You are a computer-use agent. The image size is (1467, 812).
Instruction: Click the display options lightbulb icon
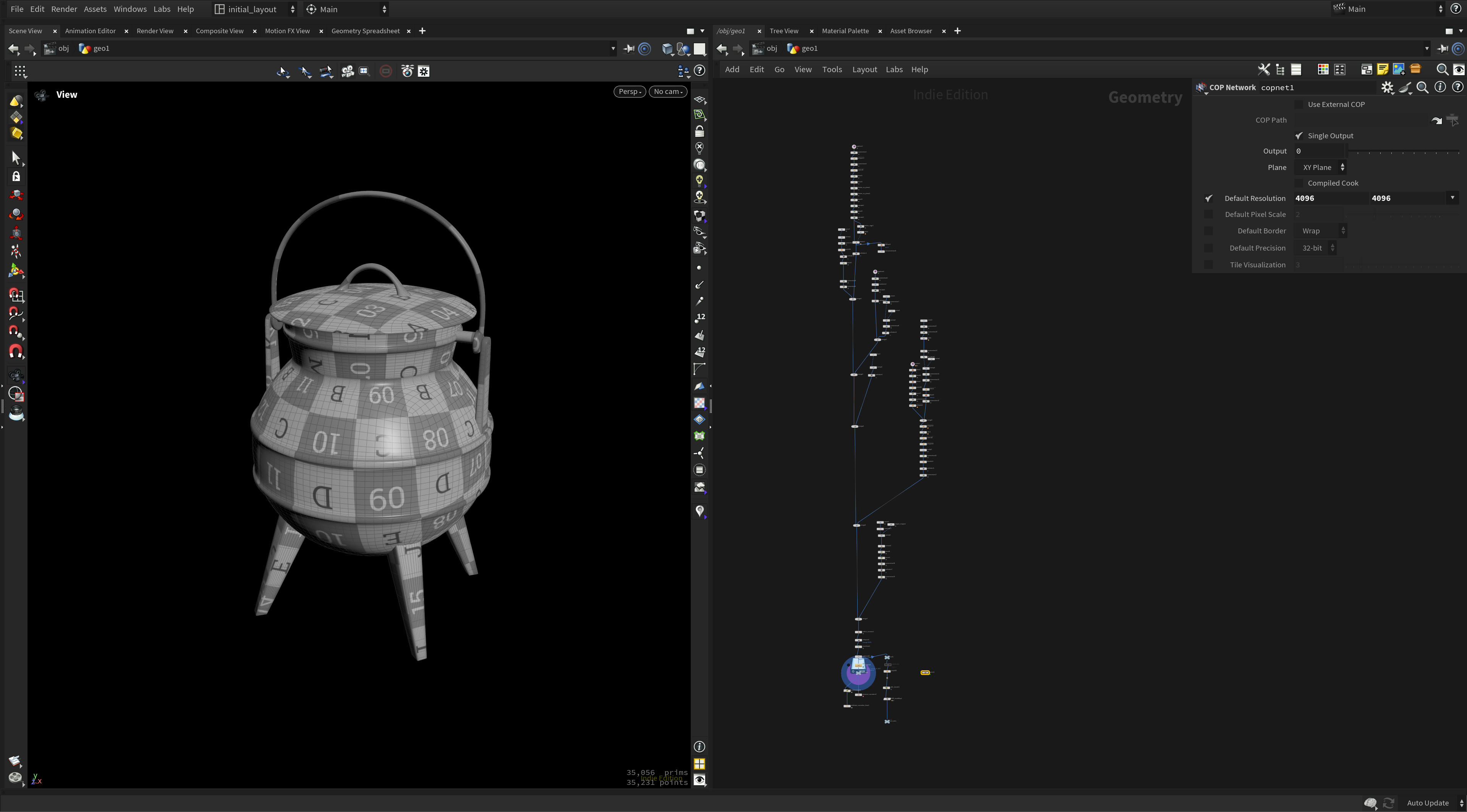point(699,181)
